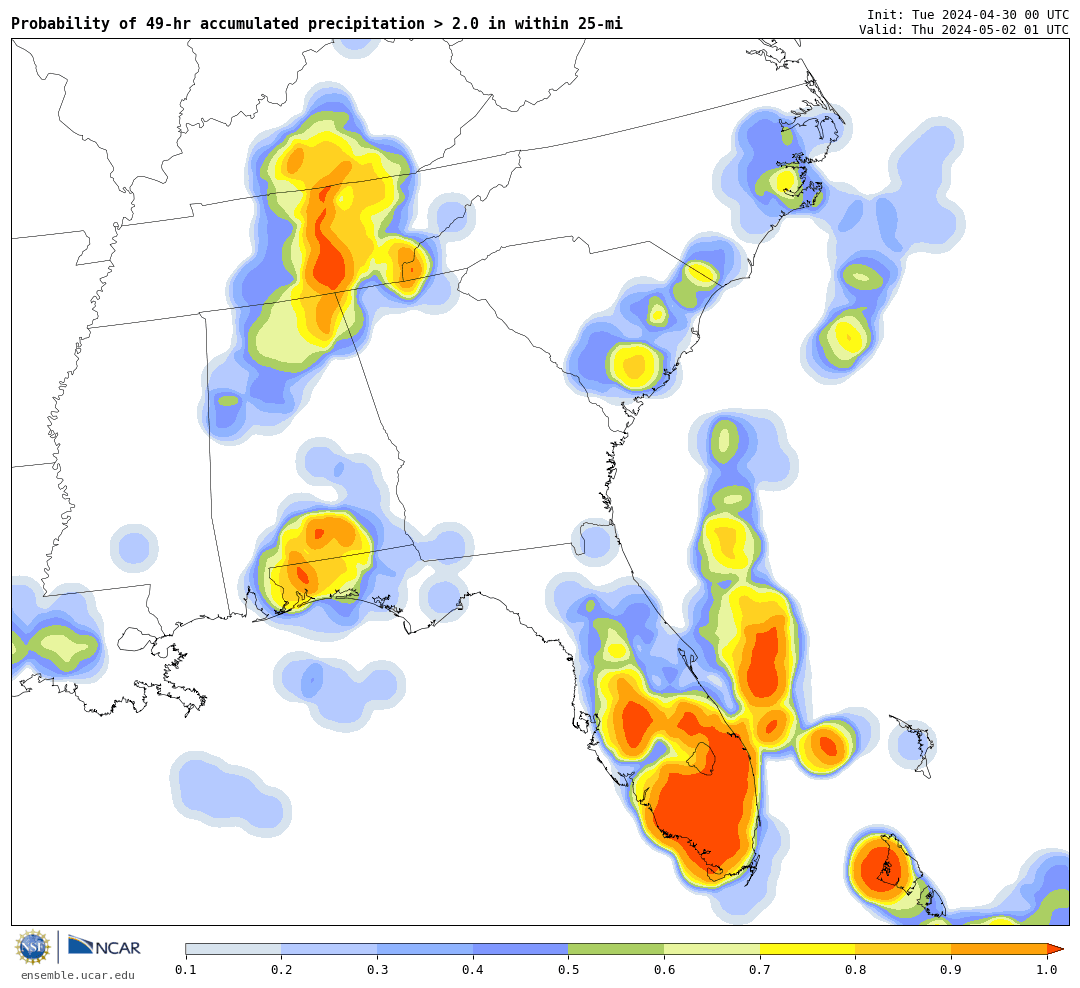The image size is (1080, 988).
Task: Click the NCAR logo
Action: (105, 946)
